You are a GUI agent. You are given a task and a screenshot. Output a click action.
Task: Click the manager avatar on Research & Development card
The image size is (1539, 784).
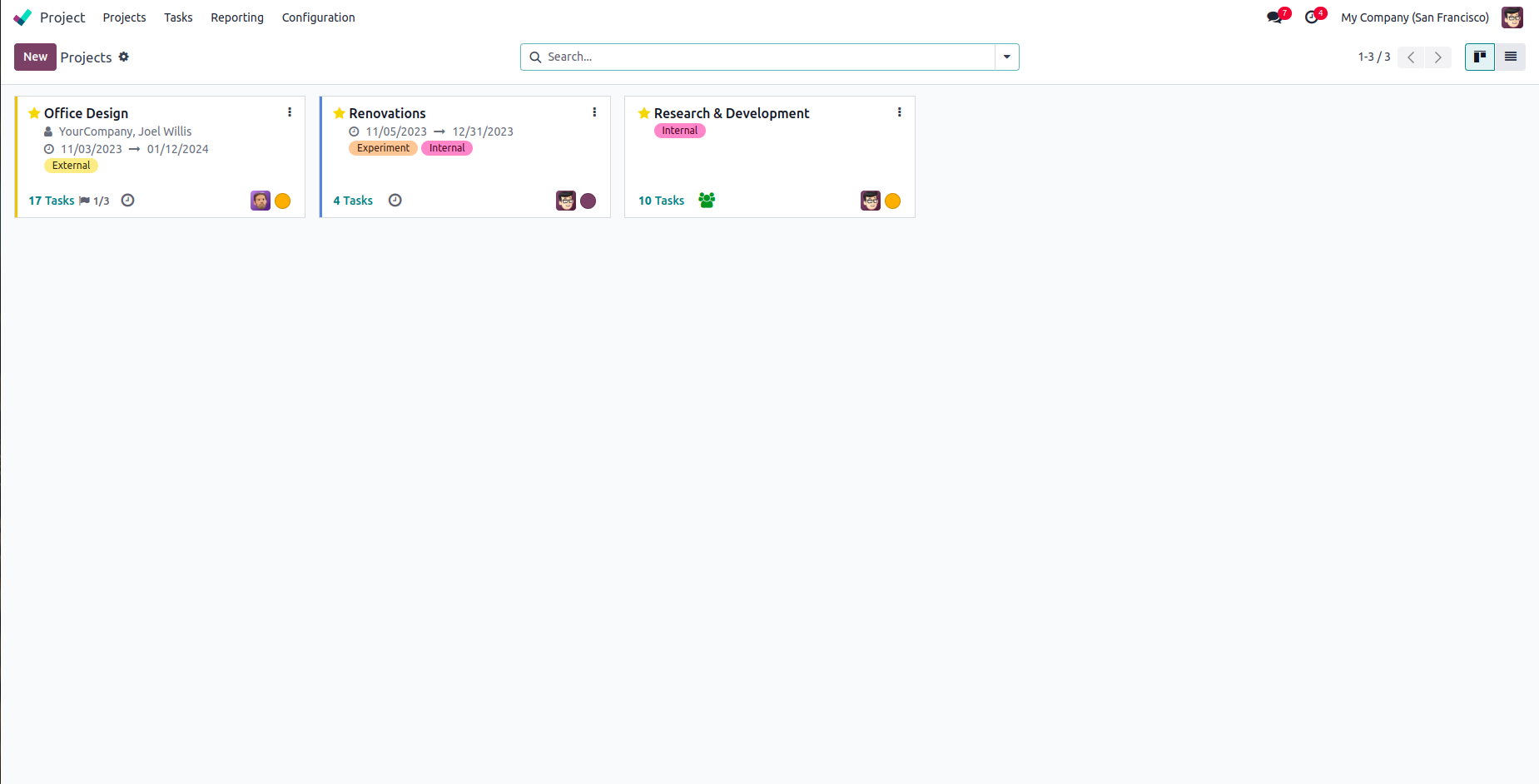coord(871,201)
